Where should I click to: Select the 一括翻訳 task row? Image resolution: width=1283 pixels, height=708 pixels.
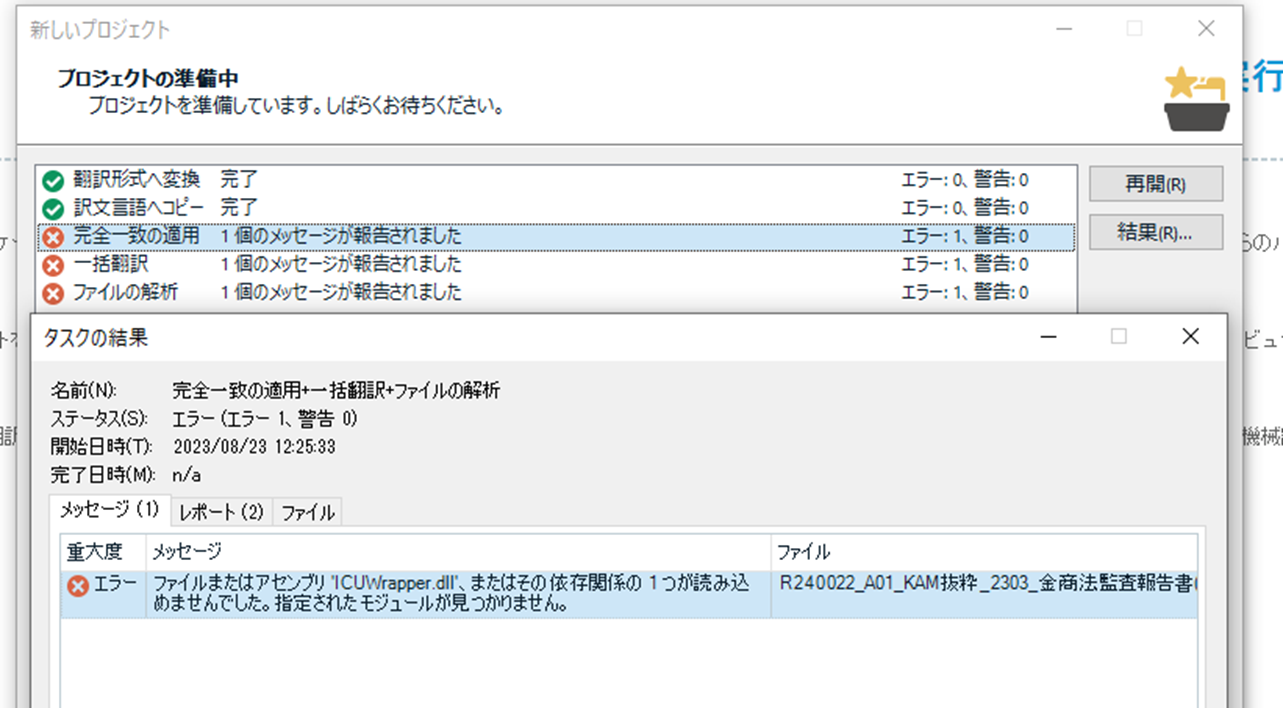[x=300, y=264]
